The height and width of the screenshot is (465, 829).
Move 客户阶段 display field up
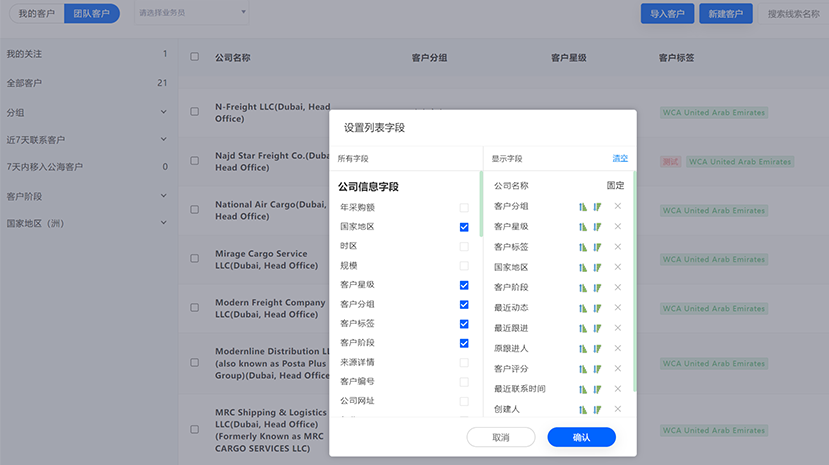[x=583, y=287]
